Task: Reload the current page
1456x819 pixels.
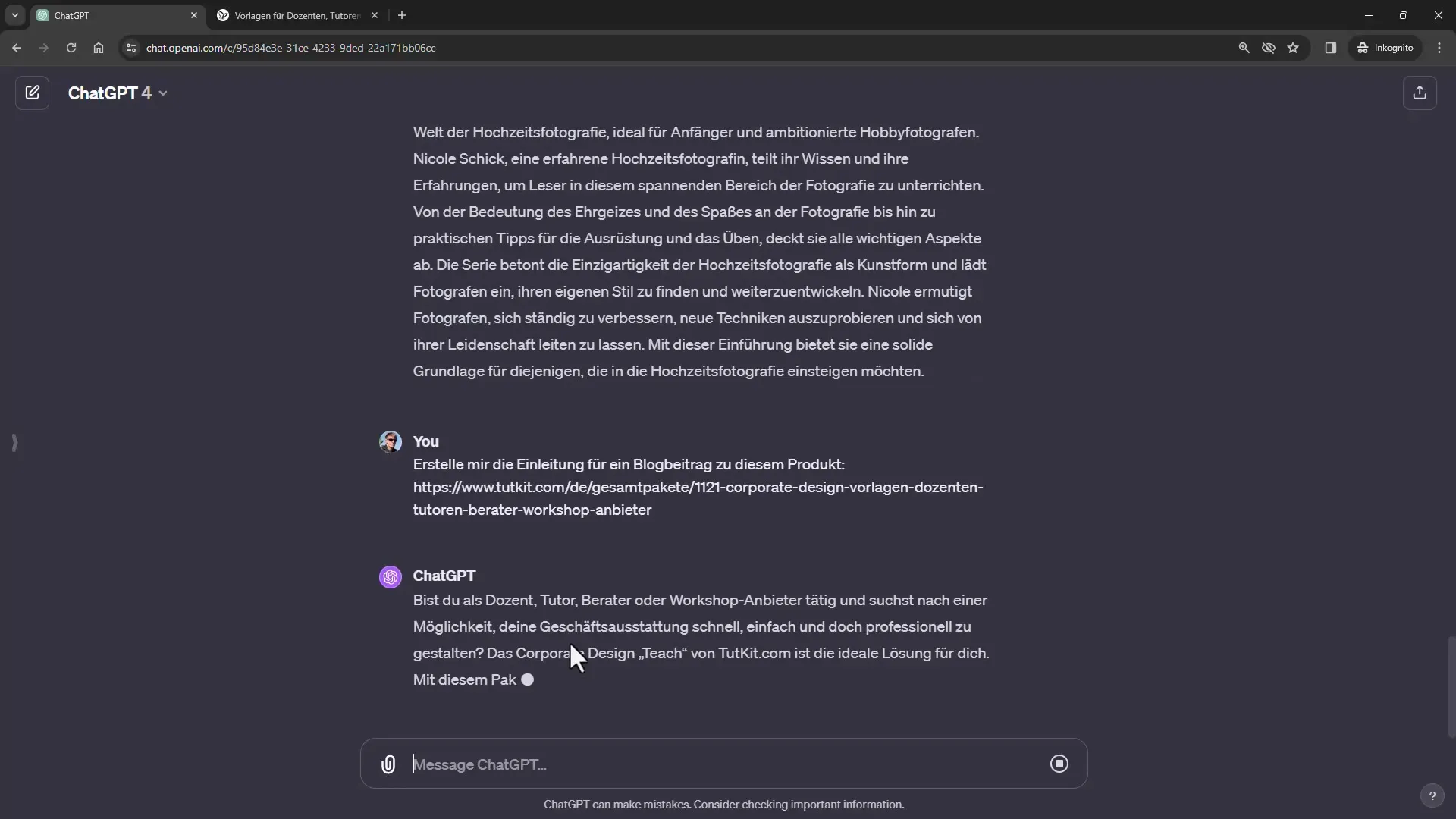Action: point(71,48)
